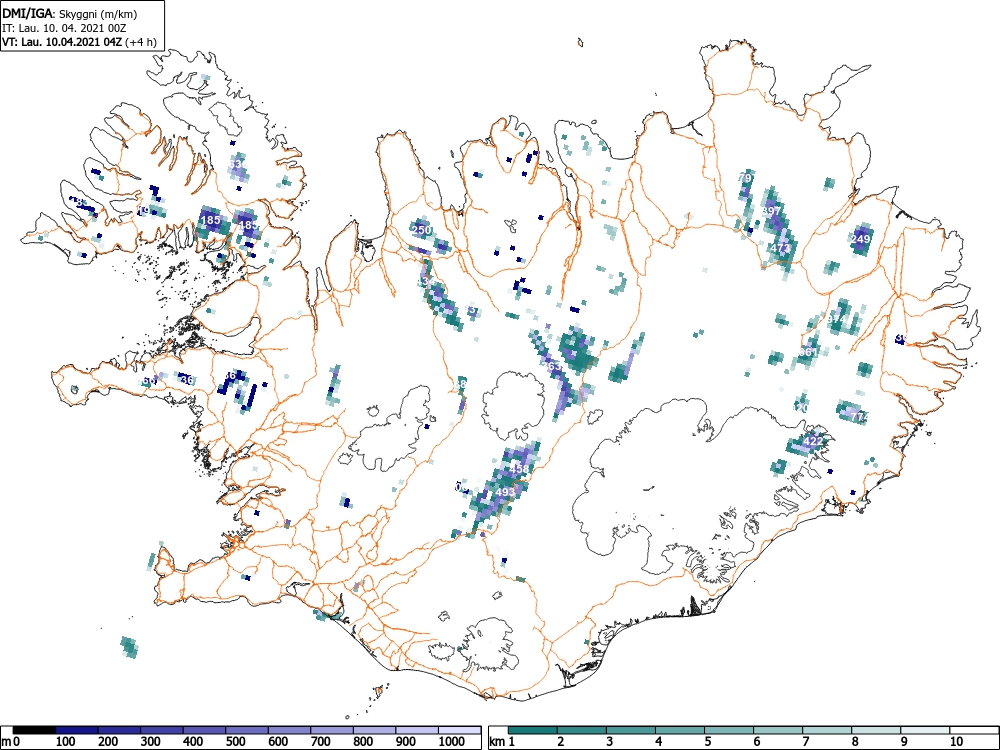
Task: Click the '250' visibility value on the map
Action: [422, 230]
